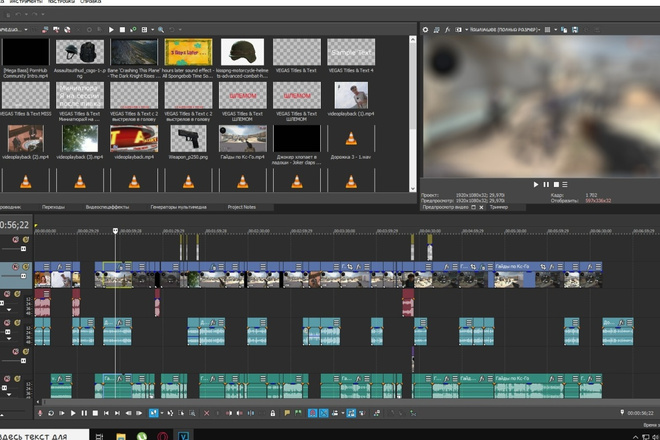660x440 pixels.
Task: Open video preview properties gear icon
Action: coord(426,30)
